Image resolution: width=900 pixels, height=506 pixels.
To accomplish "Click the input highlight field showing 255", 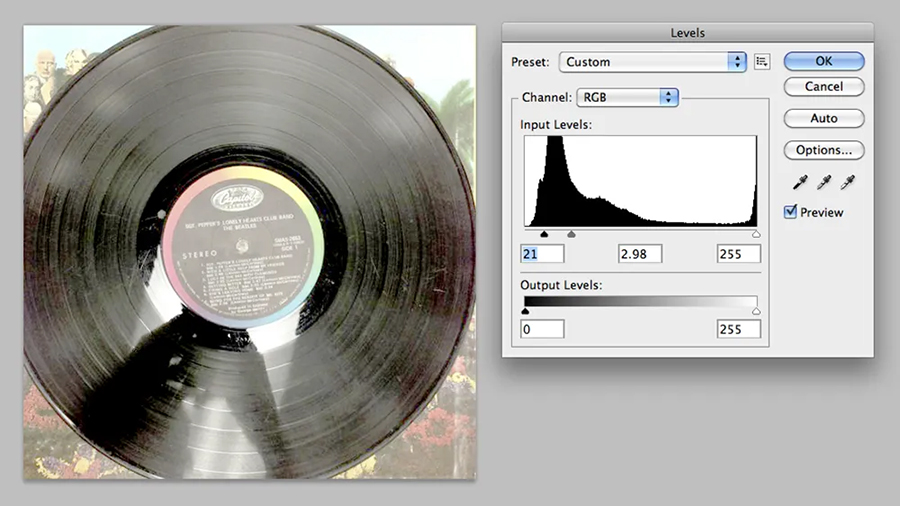I will [738, 254].
